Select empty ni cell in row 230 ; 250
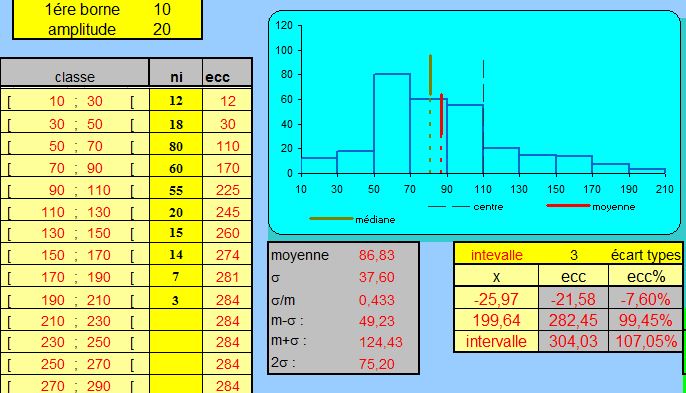 pyautogui.click(x=176, y=342)
